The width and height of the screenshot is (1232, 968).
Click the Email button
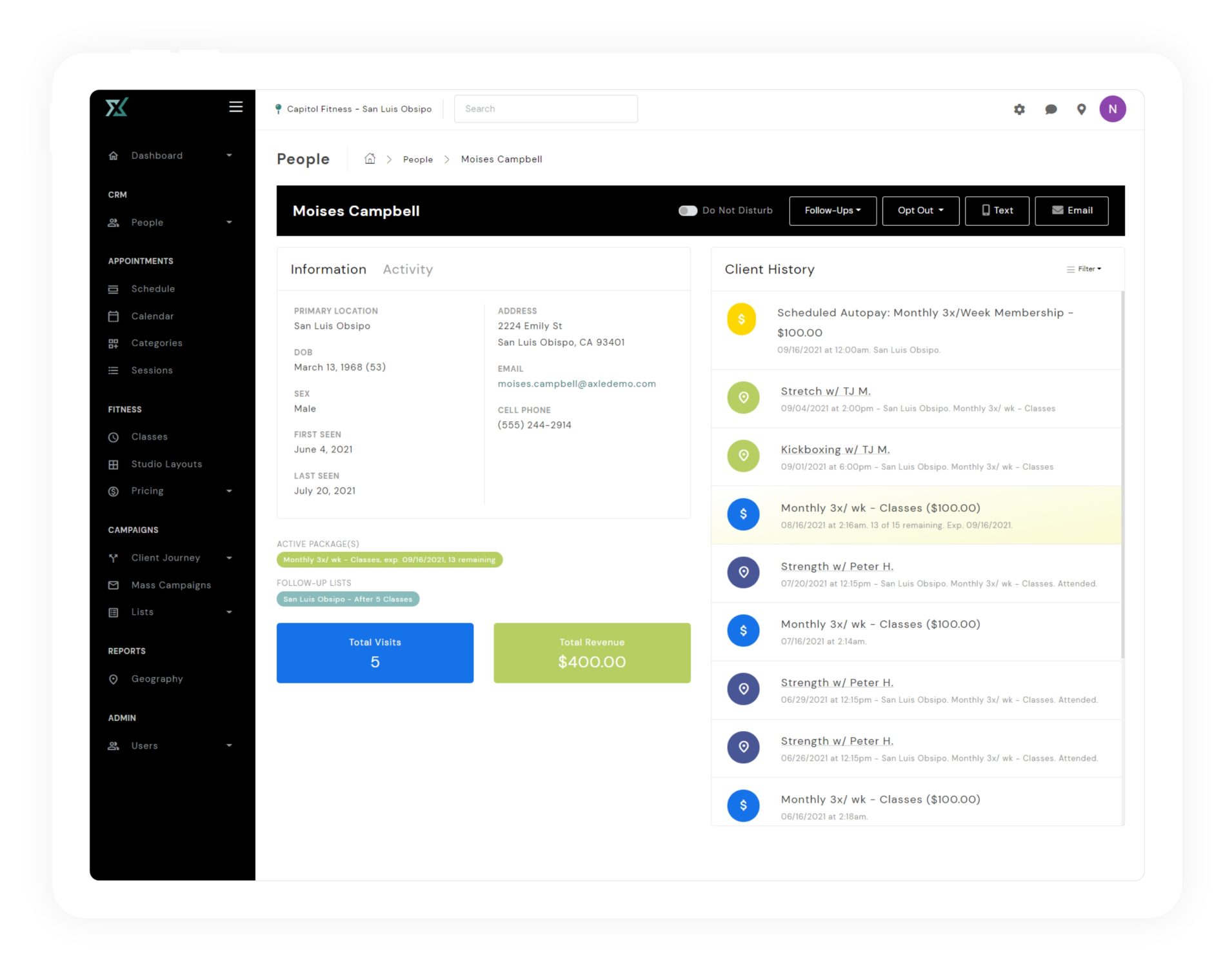coord(1071,211)
